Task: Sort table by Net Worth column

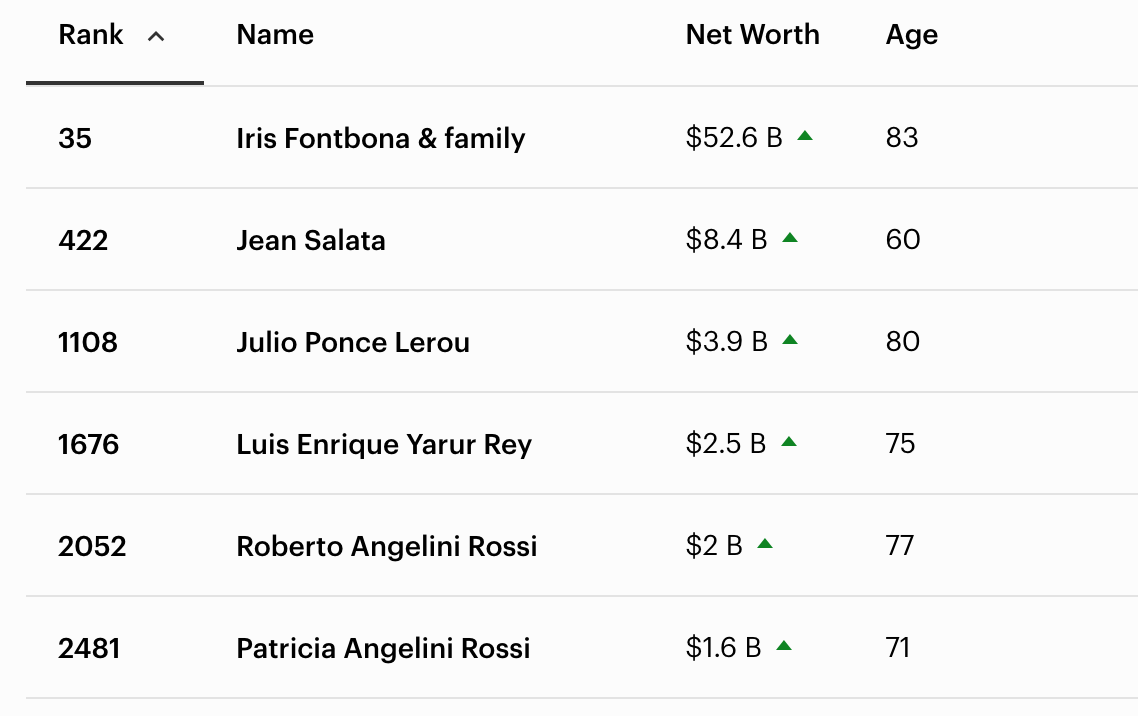Action: coord(752,35)
